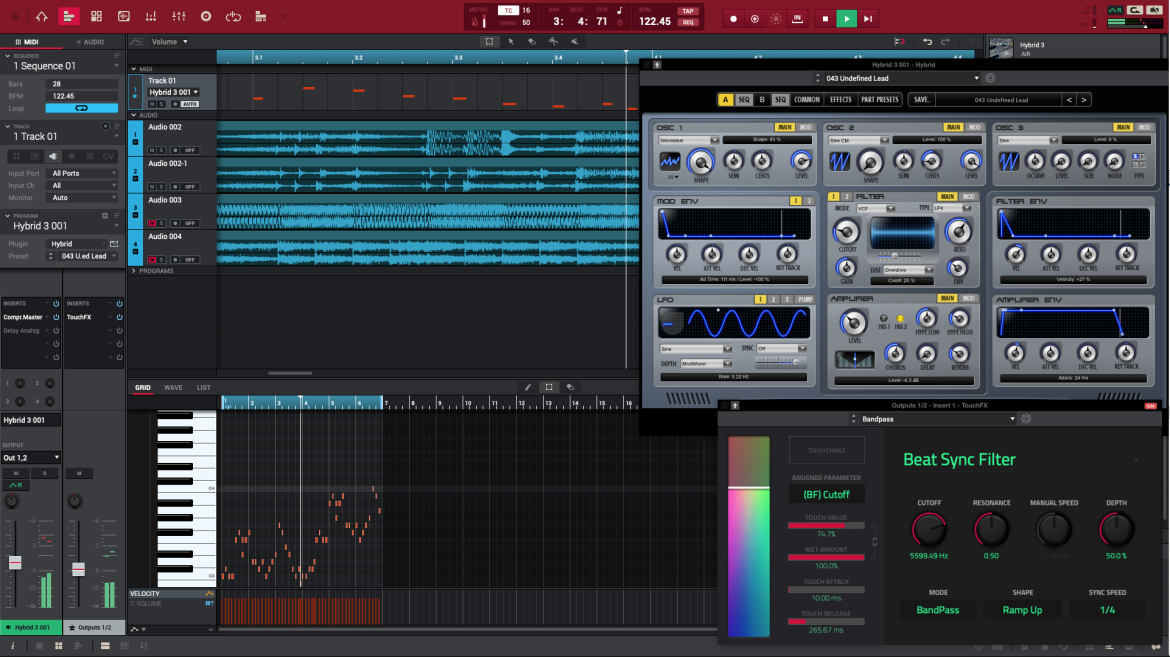Click the green Play button
Screen dimensions: 1170x657
coord(846,19)
